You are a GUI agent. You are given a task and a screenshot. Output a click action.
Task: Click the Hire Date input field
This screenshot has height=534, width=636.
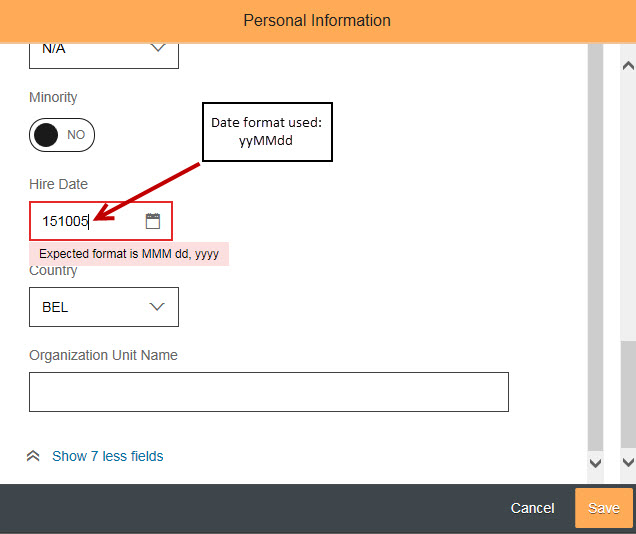tap(101, 221)
